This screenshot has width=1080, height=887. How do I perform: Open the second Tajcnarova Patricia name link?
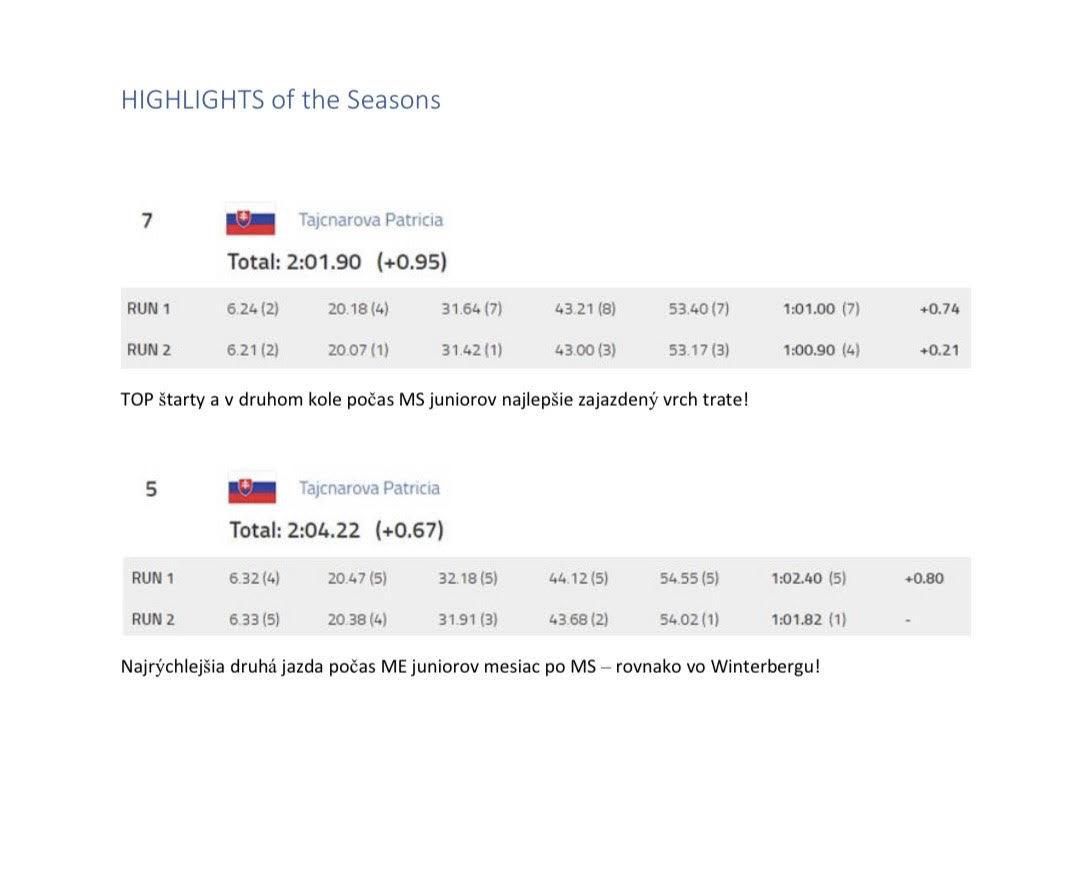click(x=369, y=488)
